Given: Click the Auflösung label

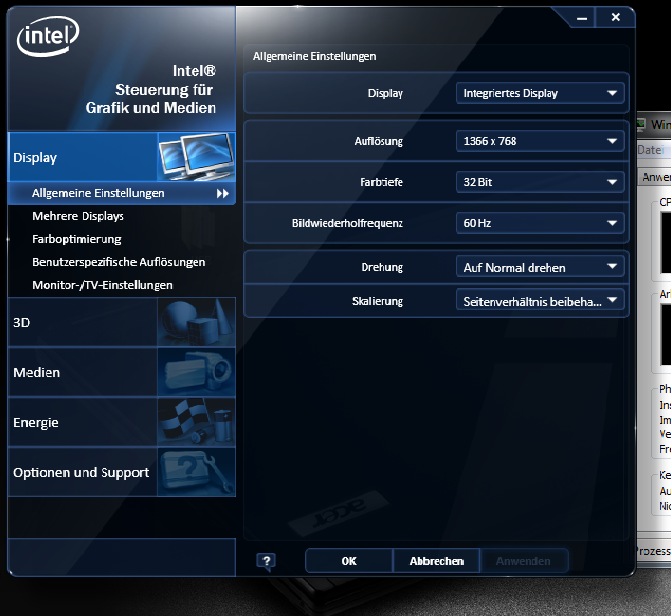Looking at the screenshot, I should (378, 141).
